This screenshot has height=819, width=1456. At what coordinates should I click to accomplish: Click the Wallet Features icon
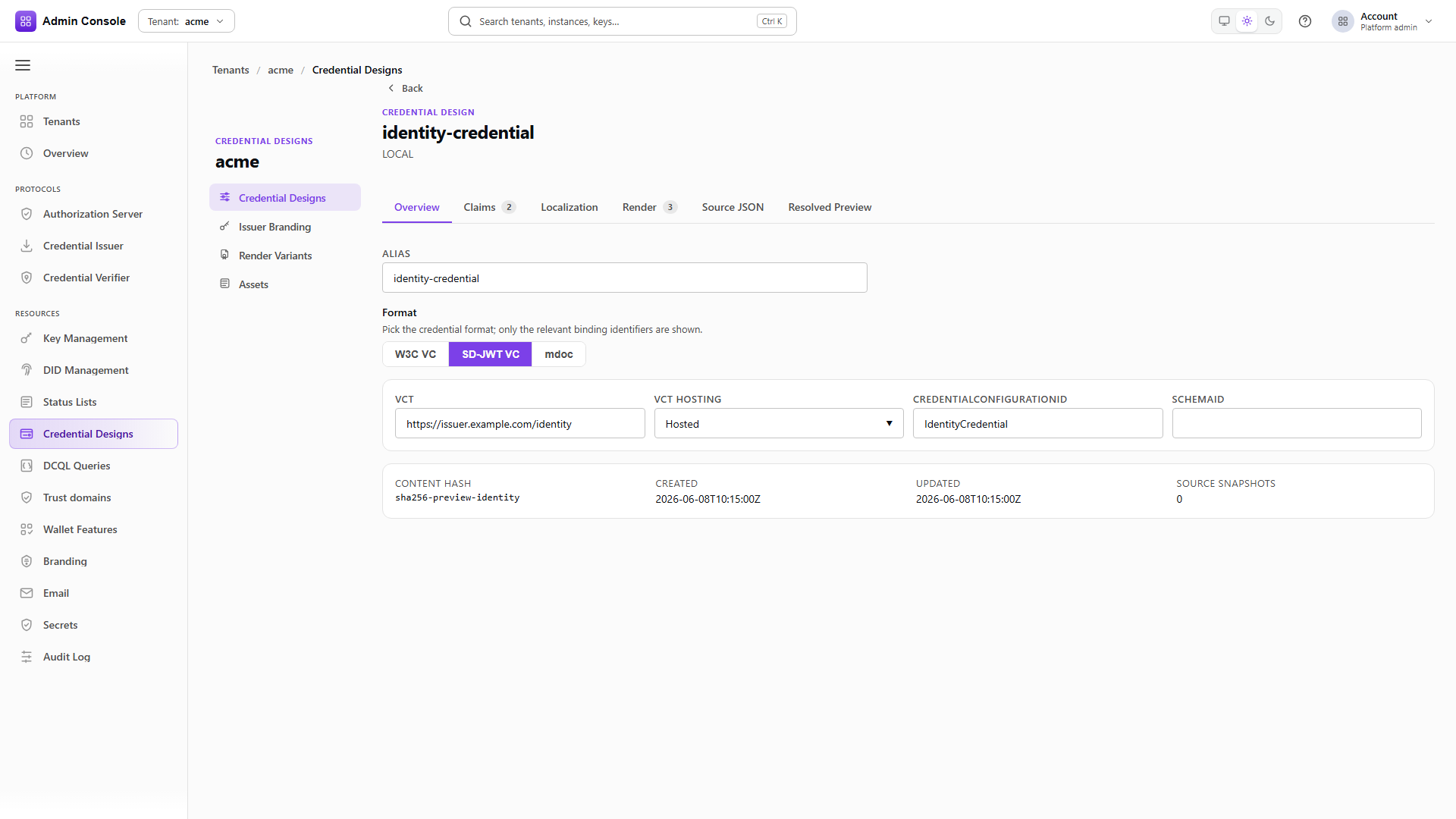click(x=27, y=529)
